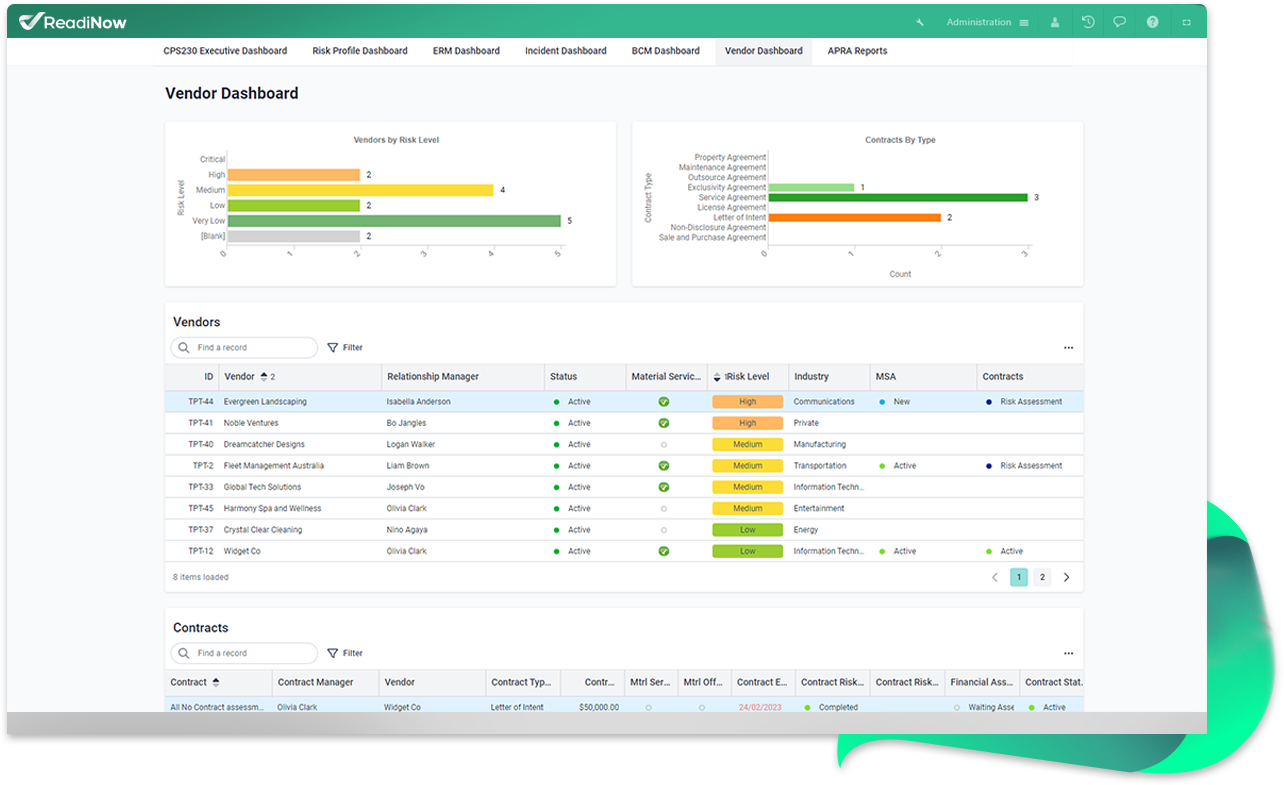
Task: Sort by the Risk Level column arrows
Action: pos(717,377)
